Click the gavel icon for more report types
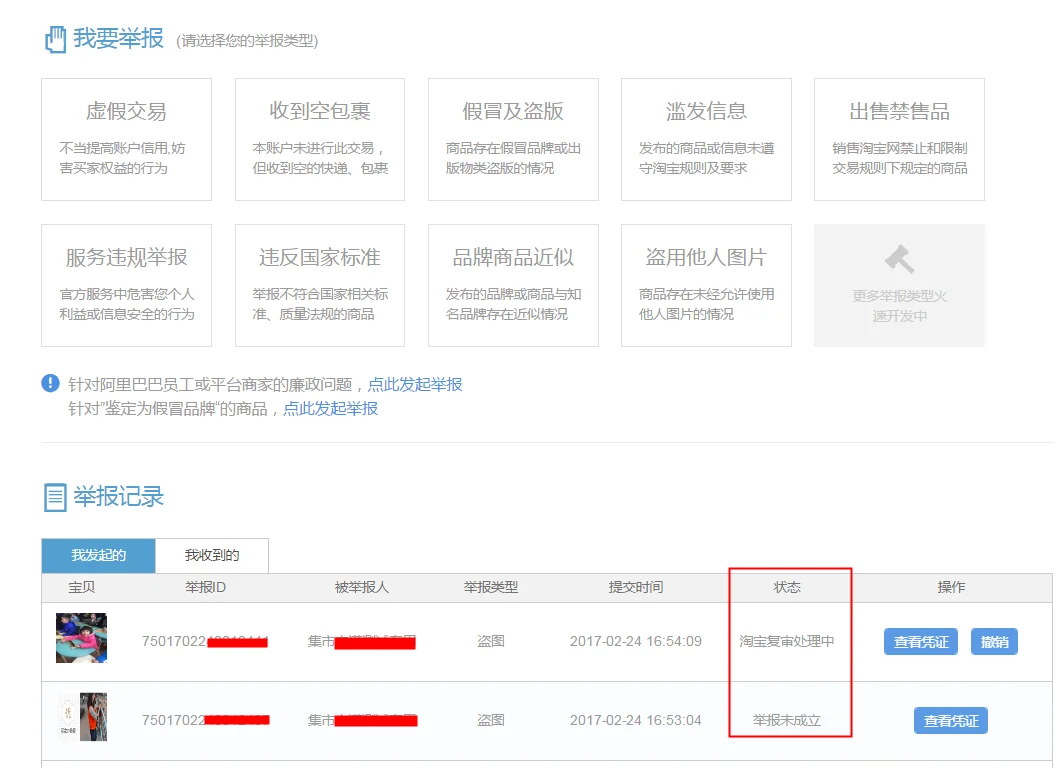Viewport: 1064px width, 768px height. pyautogui.click(x=899, y=261)
